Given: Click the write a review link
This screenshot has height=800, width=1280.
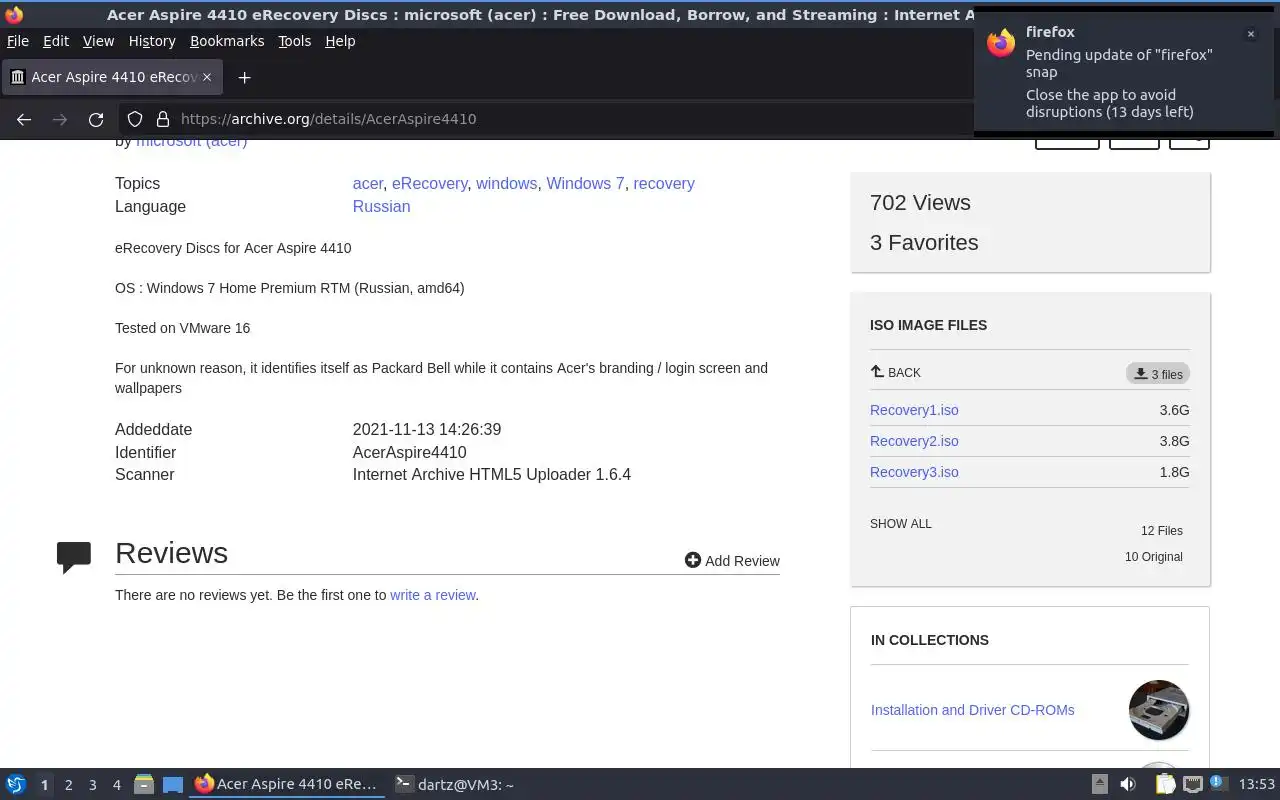Looking at the screenshot, I should click(x=433, y=595).
